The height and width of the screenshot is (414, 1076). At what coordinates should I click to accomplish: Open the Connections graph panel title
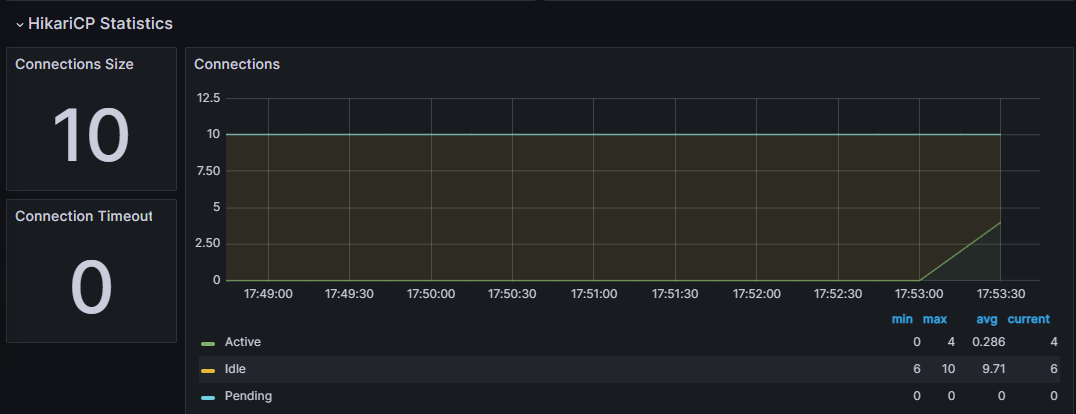(x=237, y=64)
